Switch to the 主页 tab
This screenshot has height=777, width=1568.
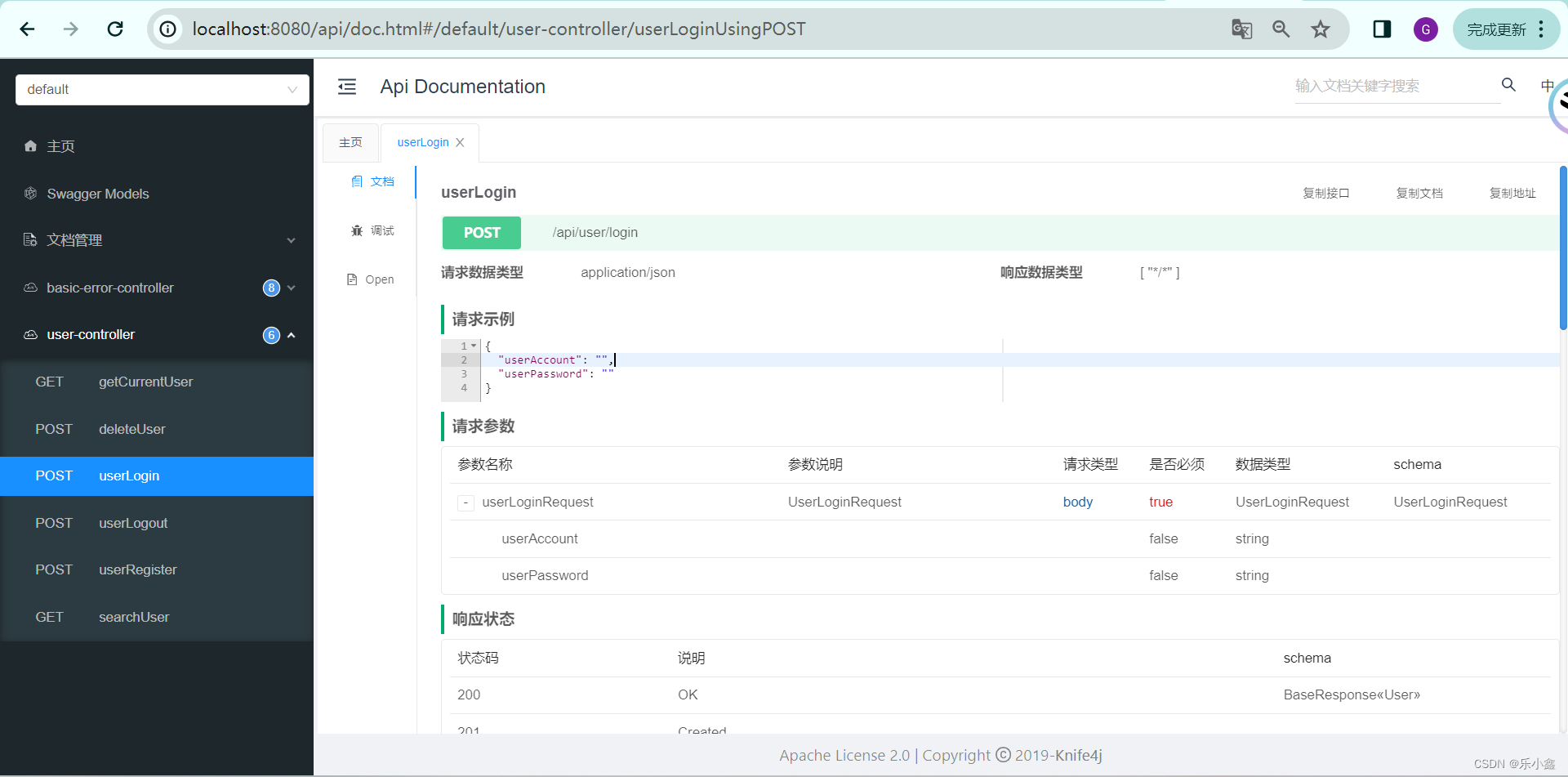[350, 141]
